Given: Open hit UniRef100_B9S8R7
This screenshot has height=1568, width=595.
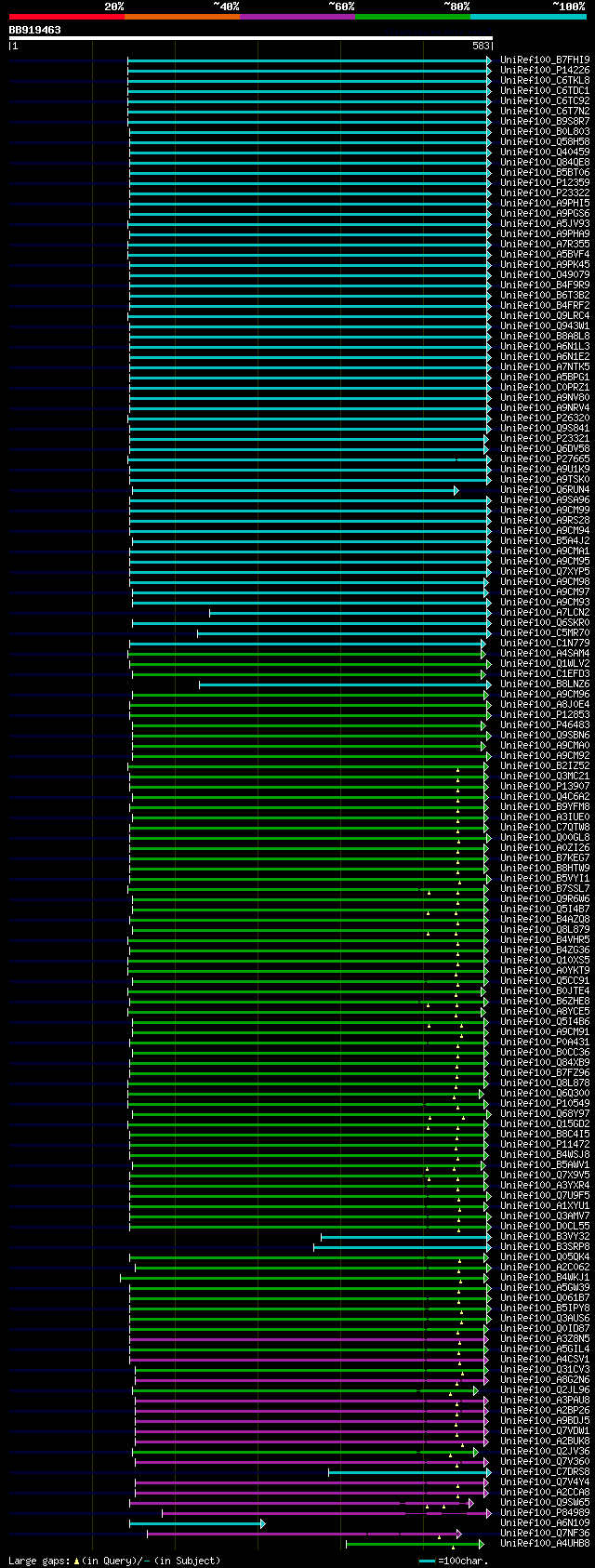Looking at the screenshot, I should (x=545, y=121).
